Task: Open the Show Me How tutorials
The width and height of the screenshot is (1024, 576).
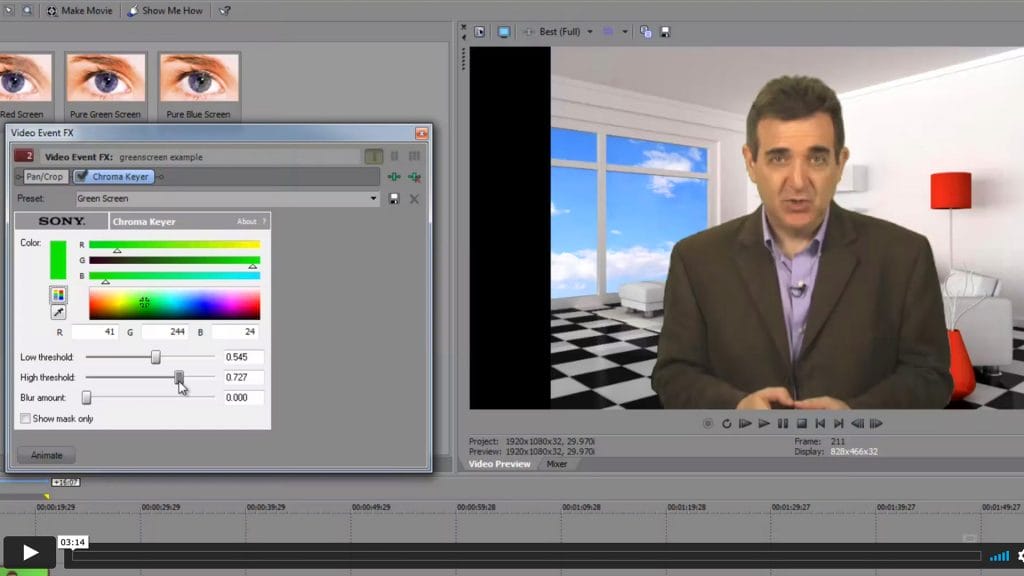Action: (165, 10)
